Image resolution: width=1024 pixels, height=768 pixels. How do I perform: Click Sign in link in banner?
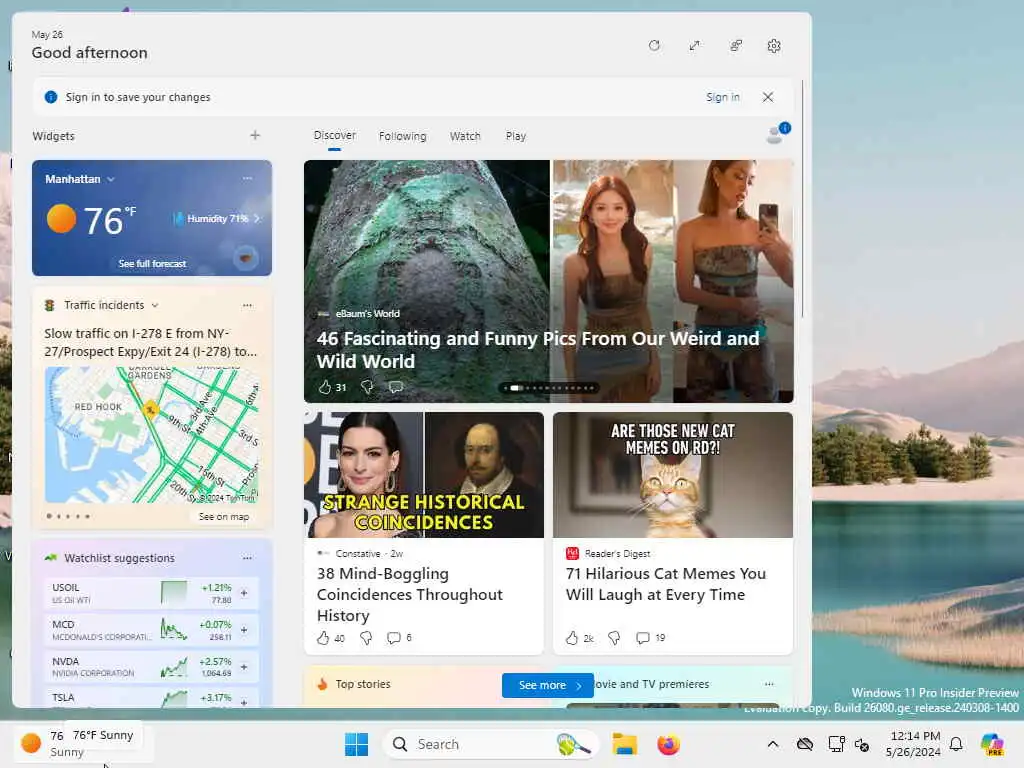pyautogui.click(x=722, y=97)
